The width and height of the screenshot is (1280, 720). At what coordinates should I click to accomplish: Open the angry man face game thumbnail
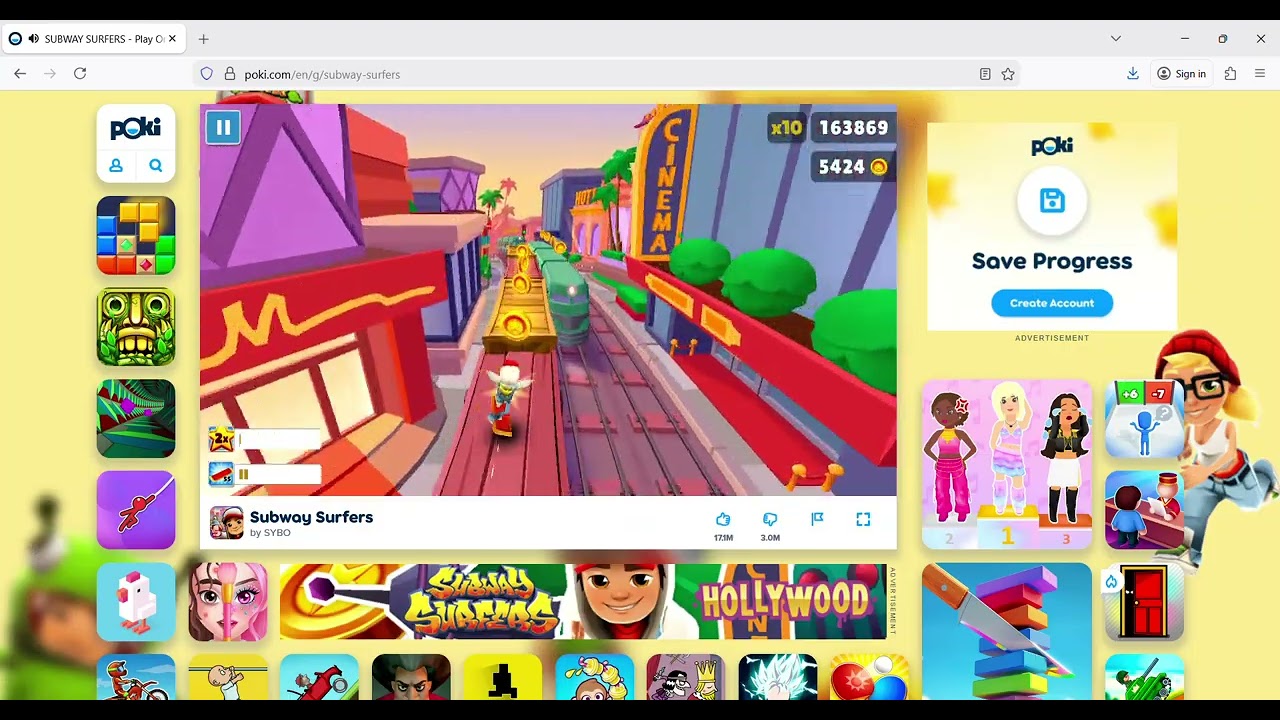[411, 677]
